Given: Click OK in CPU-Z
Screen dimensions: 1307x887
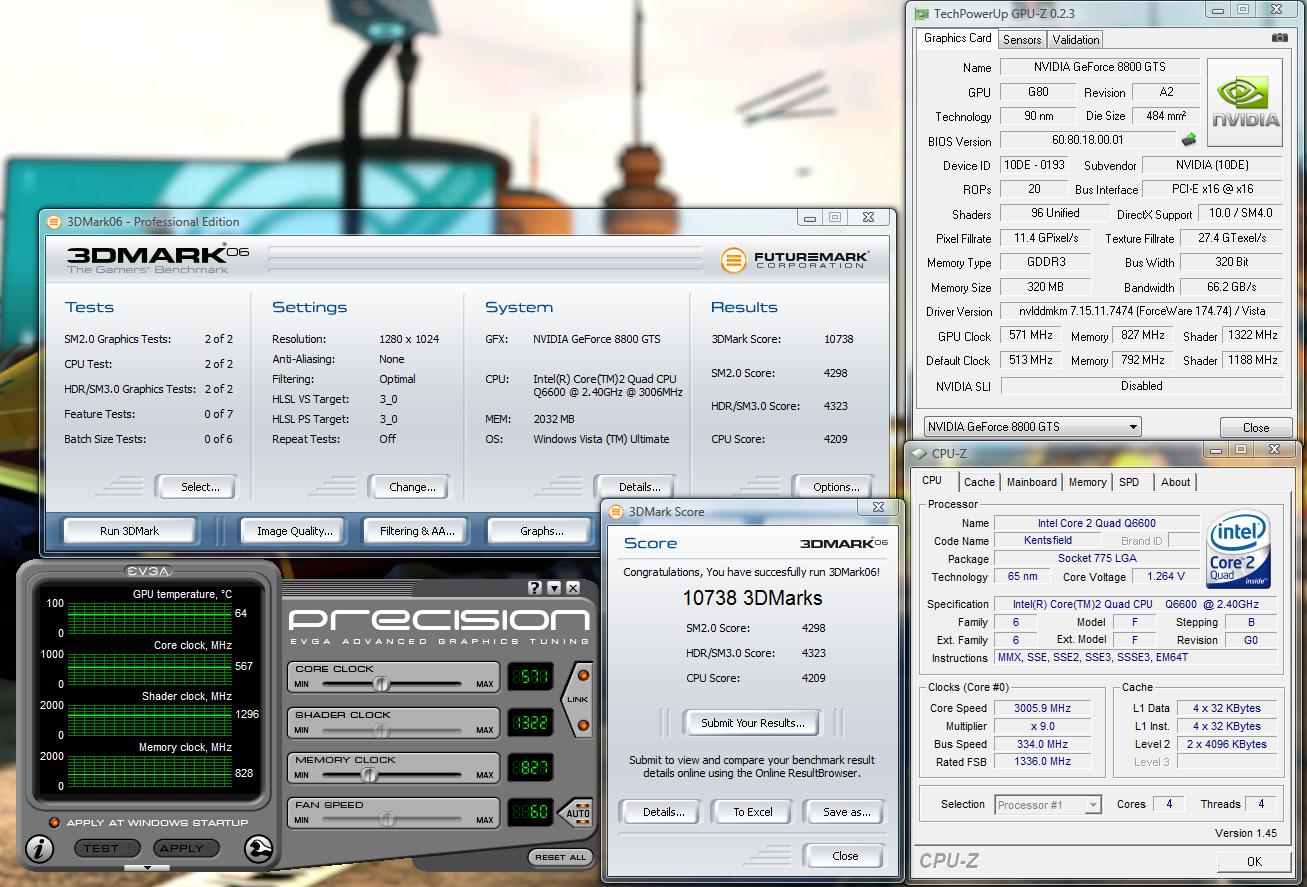Looking at the screenshot, I should click(x=1254, y=861).
